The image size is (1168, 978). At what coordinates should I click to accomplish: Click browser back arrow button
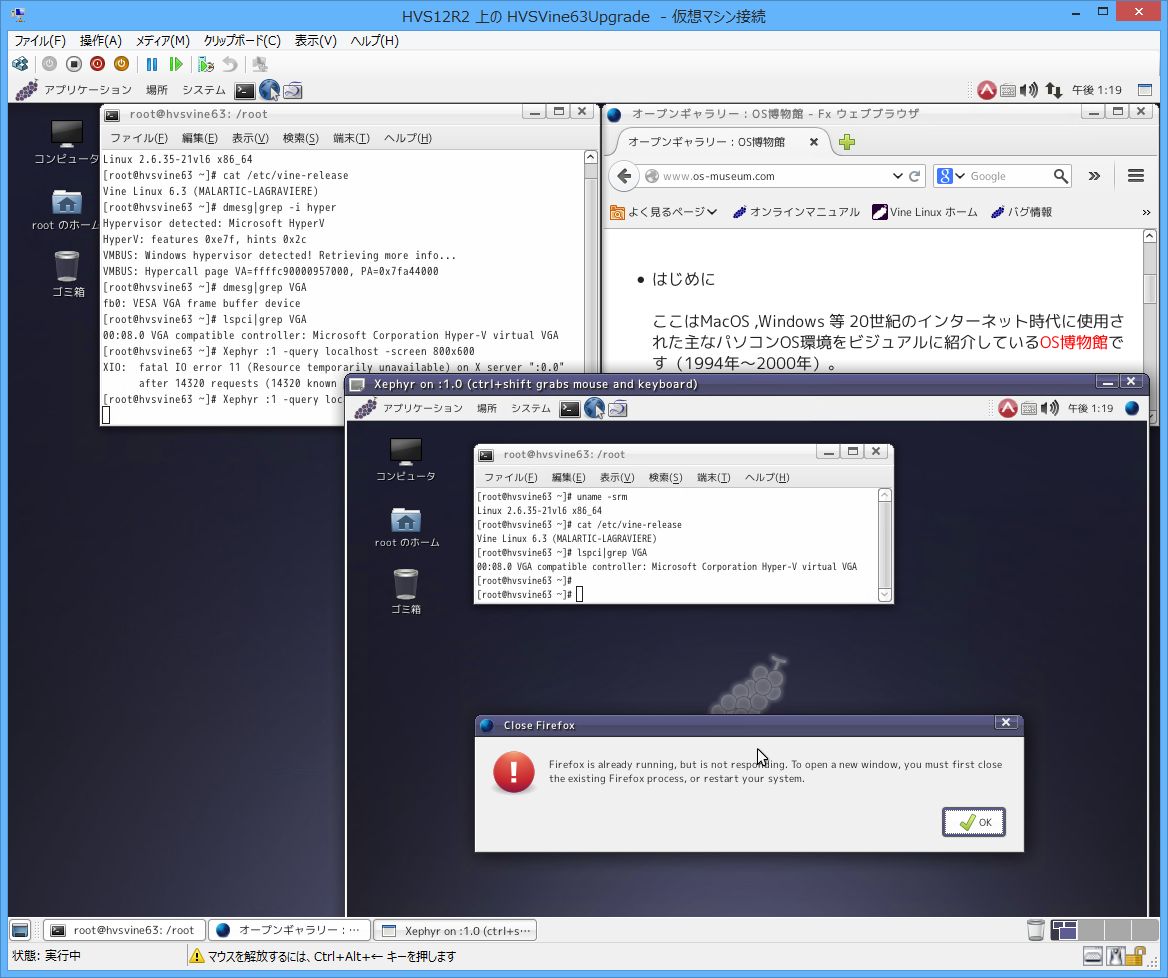624,176
